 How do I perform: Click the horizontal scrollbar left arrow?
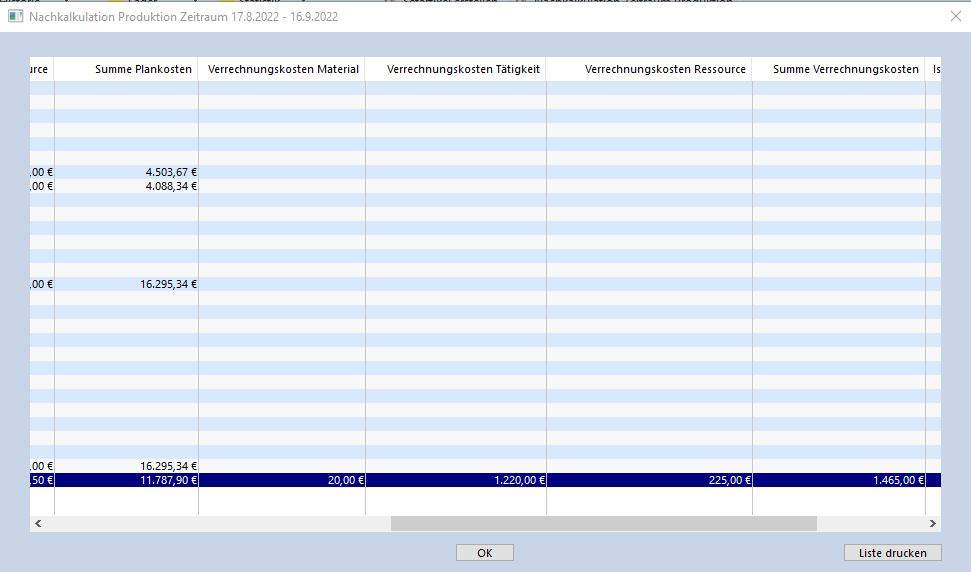(x=39, y=523)
